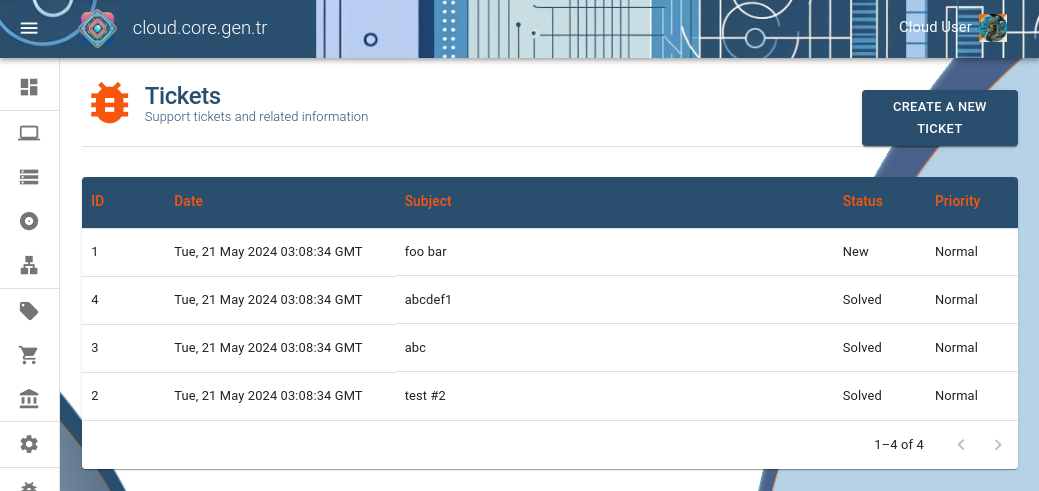Image resolution: width=1039 pixels, height=491 pixels.
Task: Click the New status cell
Action: [x=855, y=252]
